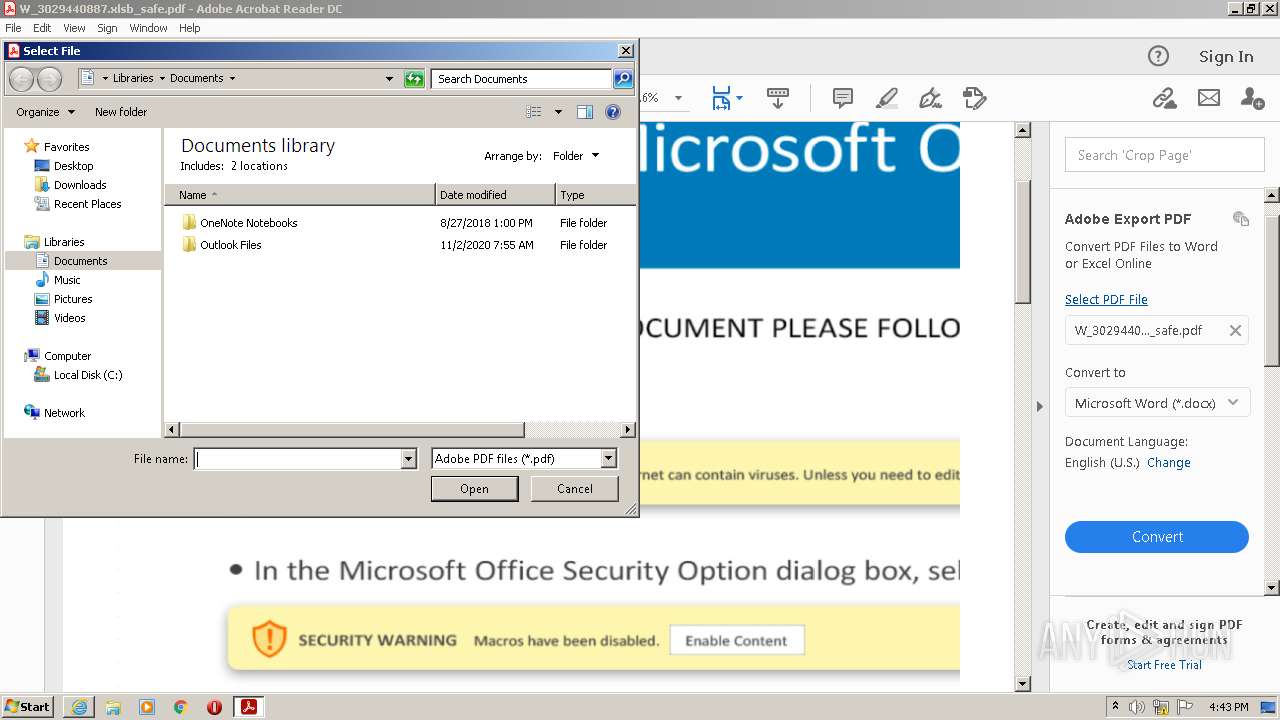Click the Start button

27,707
